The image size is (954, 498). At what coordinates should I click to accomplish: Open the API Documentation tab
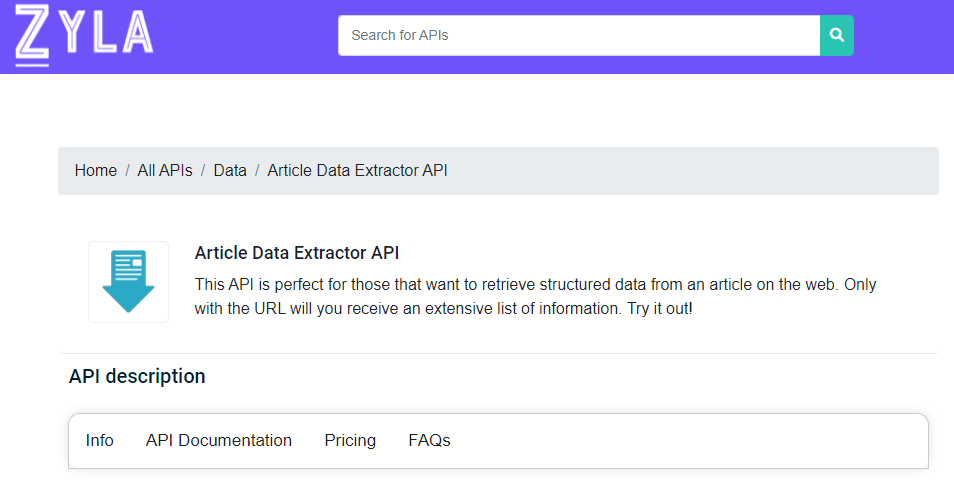(x=218, y=440)
